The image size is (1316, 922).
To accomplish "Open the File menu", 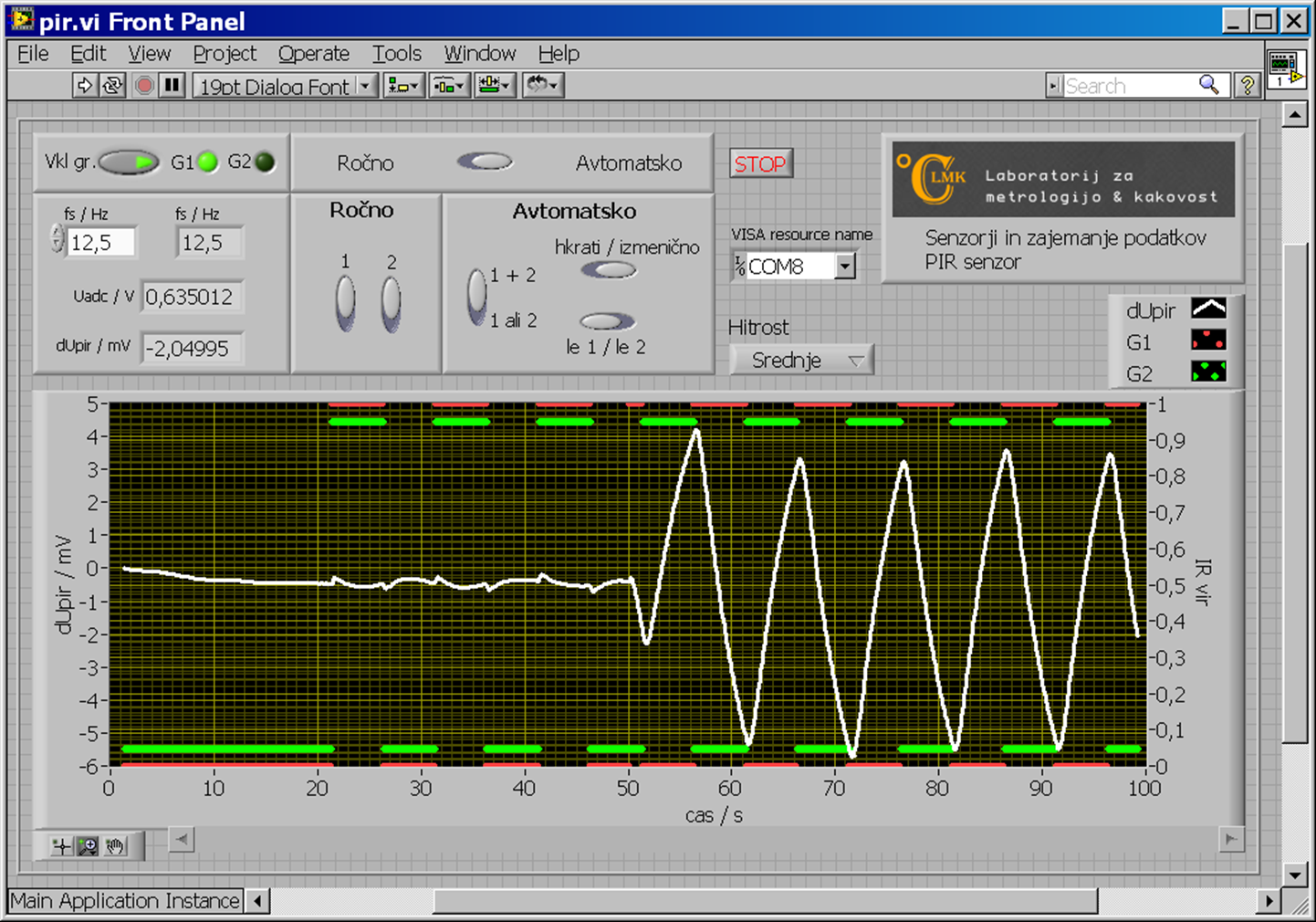I will [33, 54].
